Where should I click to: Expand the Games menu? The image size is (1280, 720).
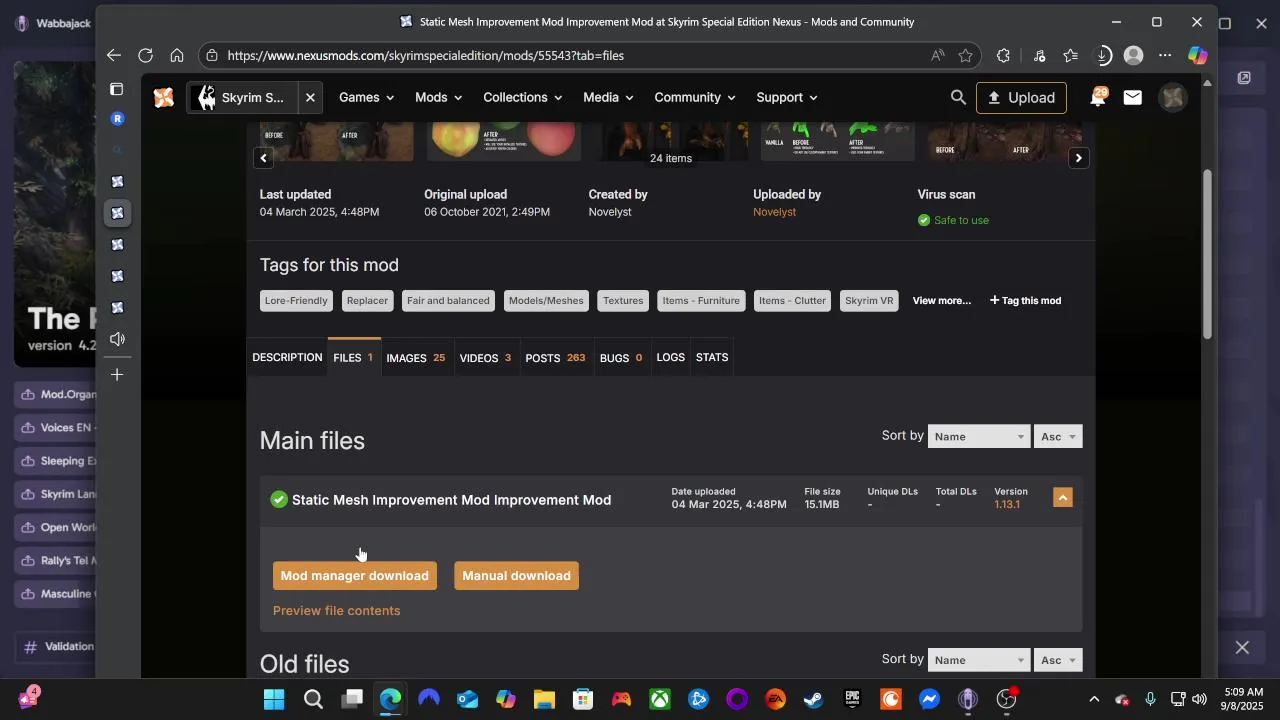coord(366,97)
